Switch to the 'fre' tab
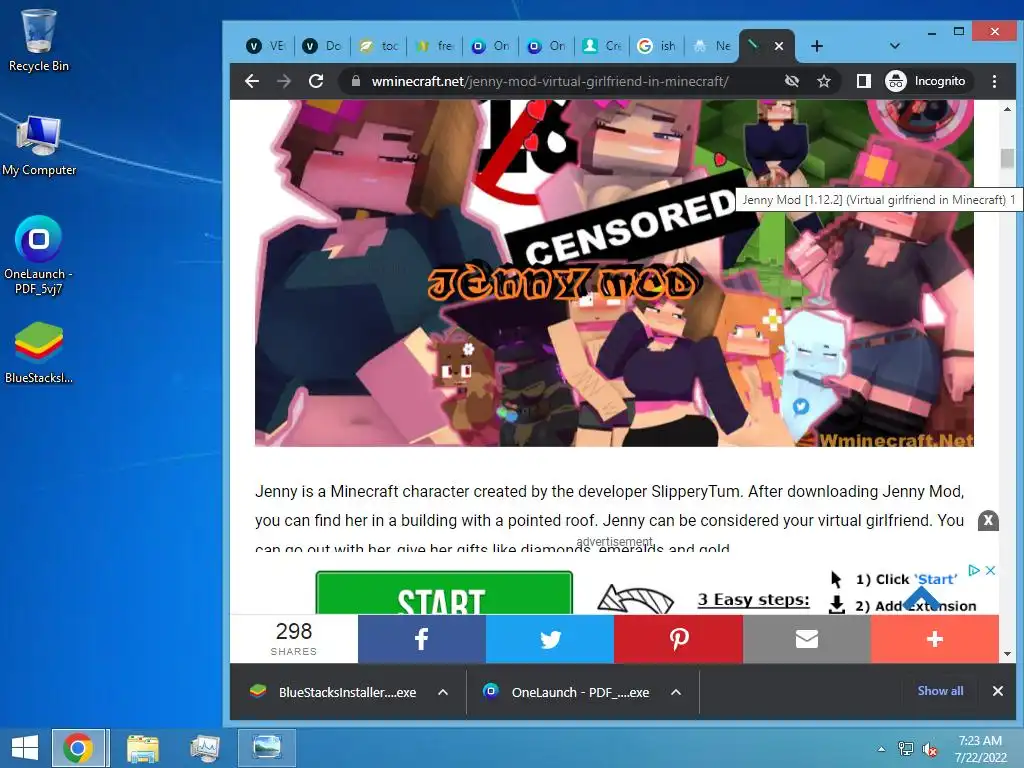The height and width of the screenshot is (768, 1024). 435,46
